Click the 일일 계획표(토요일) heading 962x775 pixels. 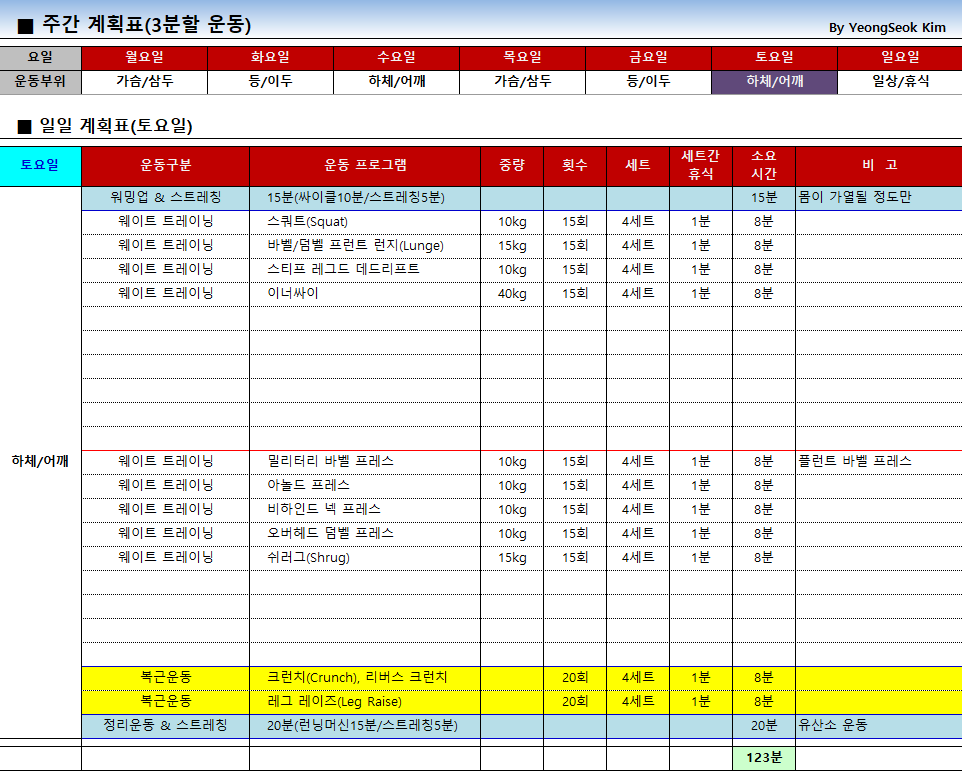[x=116, y=126]
